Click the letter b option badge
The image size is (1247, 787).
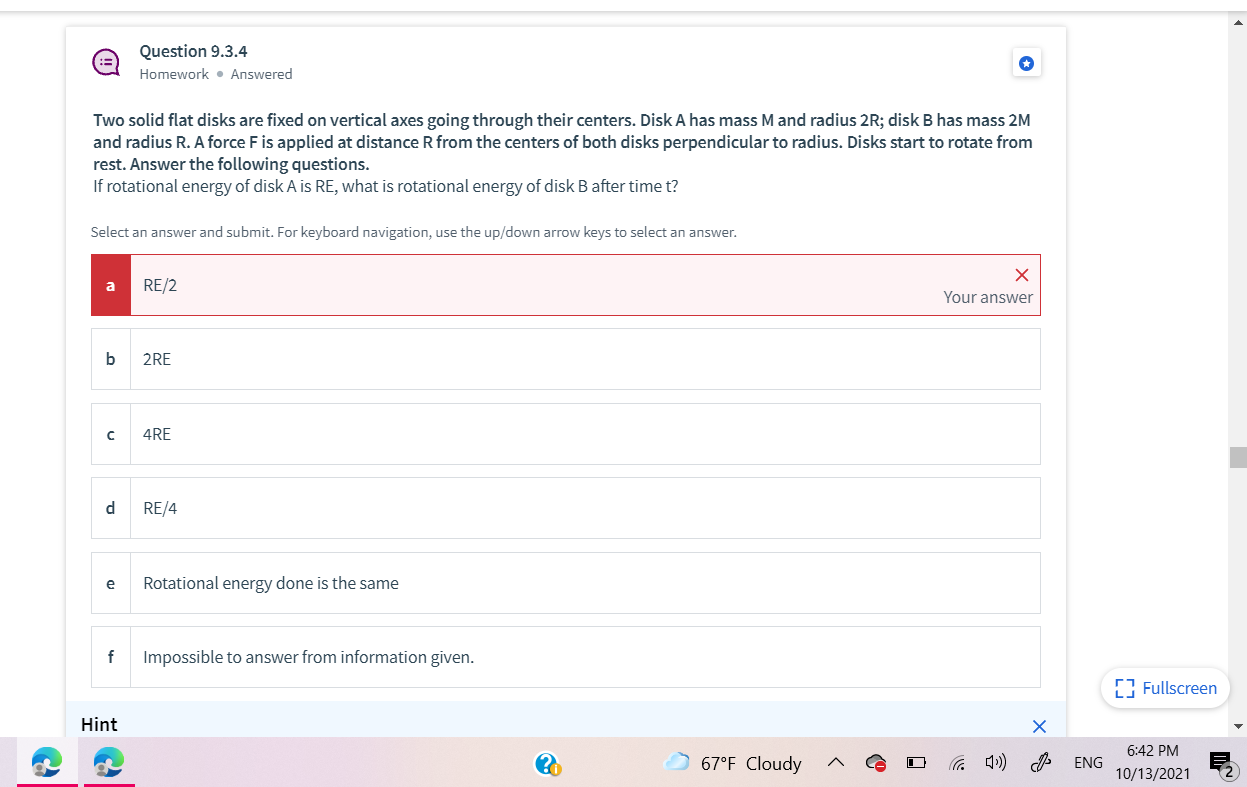point(110,359)
